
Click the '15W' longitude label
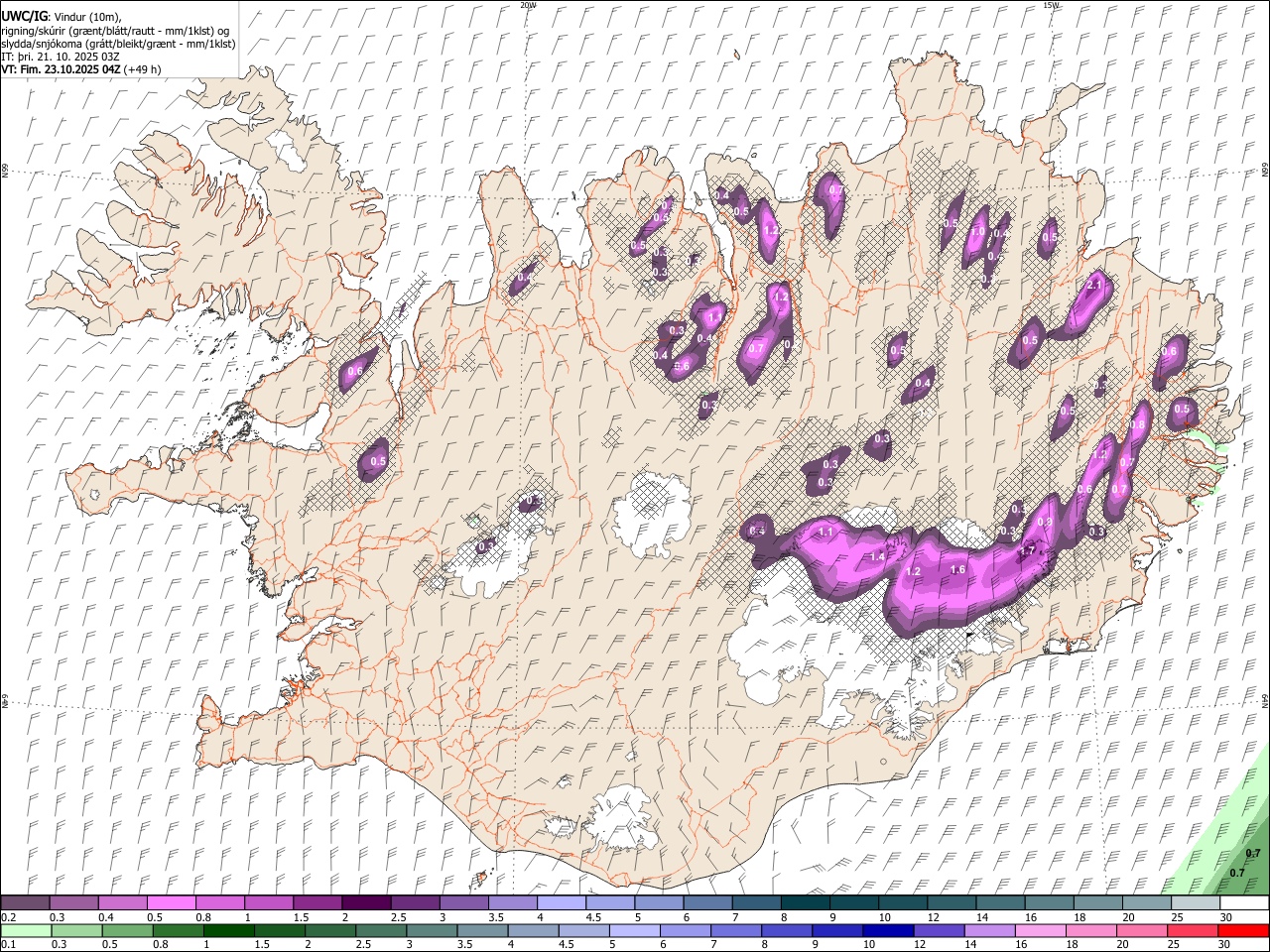[1051, 5]
